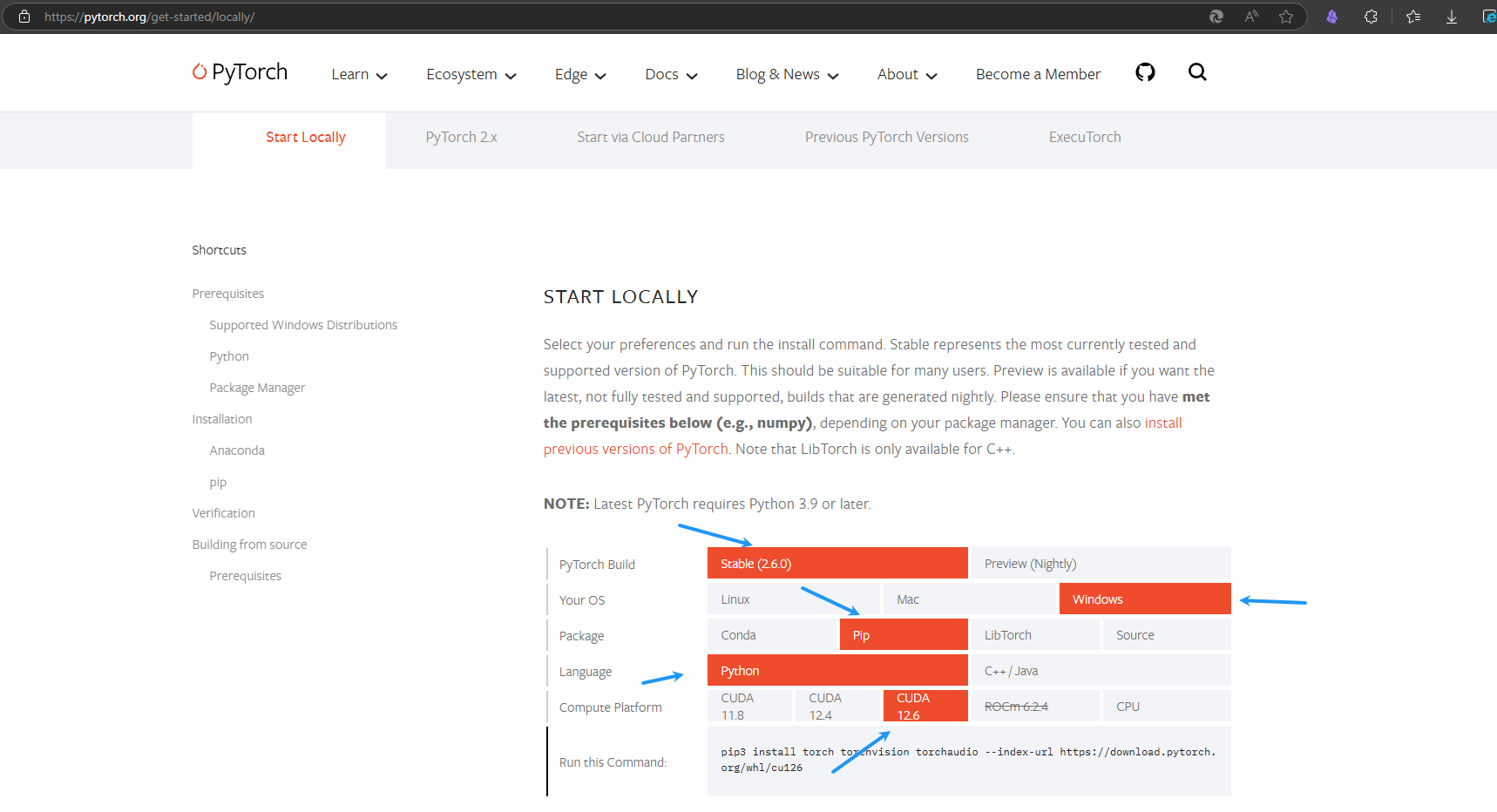
Task: Choose the Conda package option
Action: pos(772,635)
